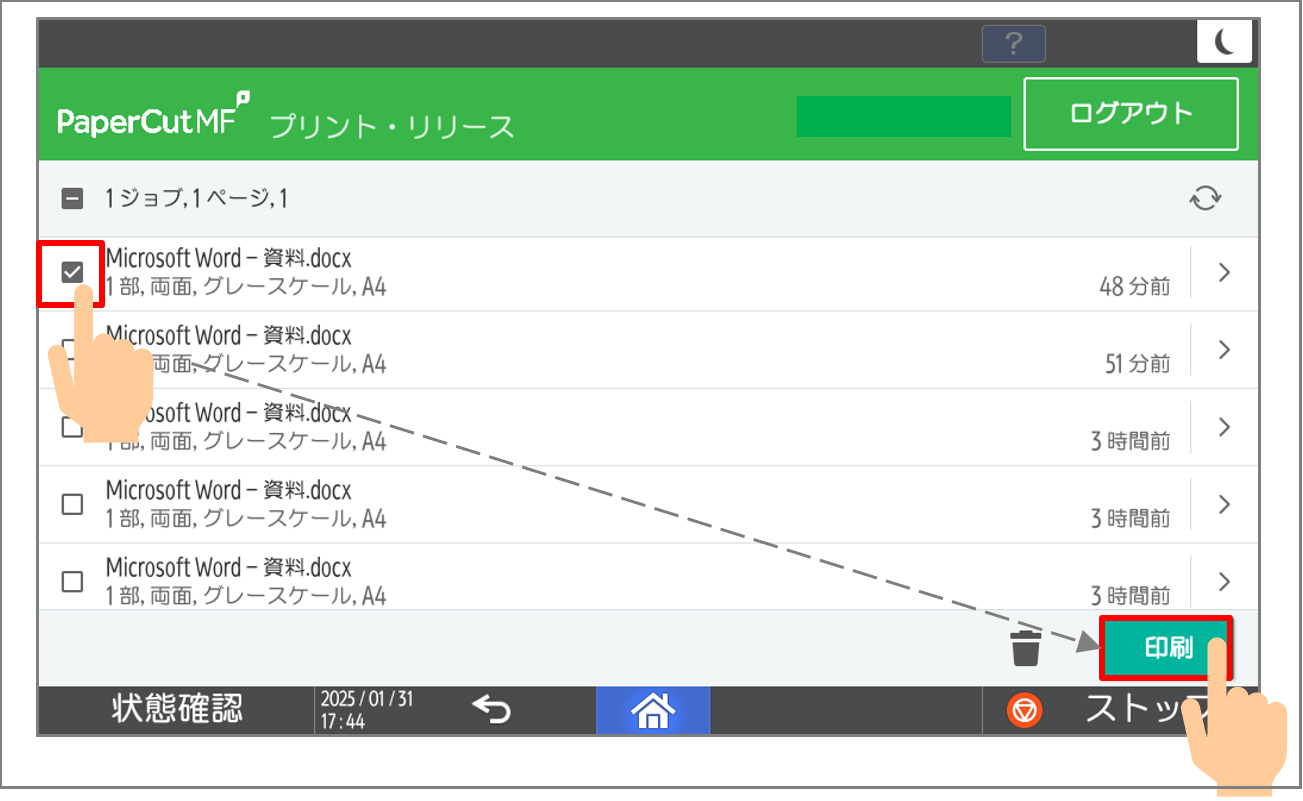This screenshot has width=1303, height=801.
Task: Refresh the print job list
Action: click(1205, 198)
